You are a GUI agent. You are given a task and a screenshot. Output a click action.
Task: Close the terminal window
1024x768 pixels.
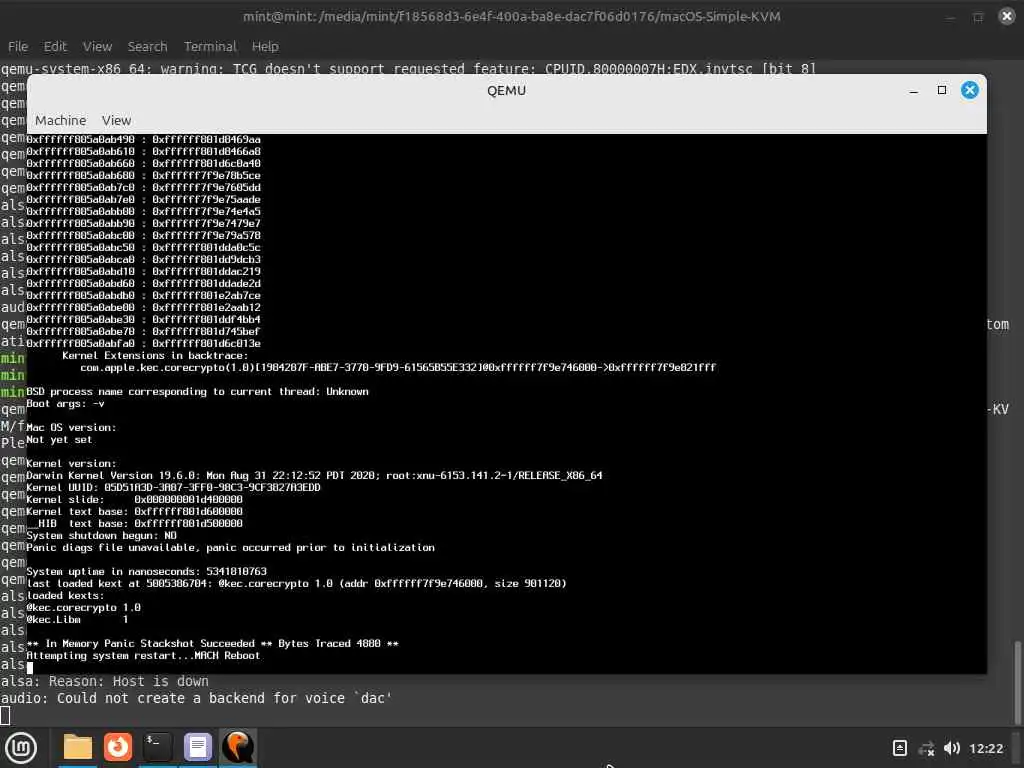click(1006, 16)
